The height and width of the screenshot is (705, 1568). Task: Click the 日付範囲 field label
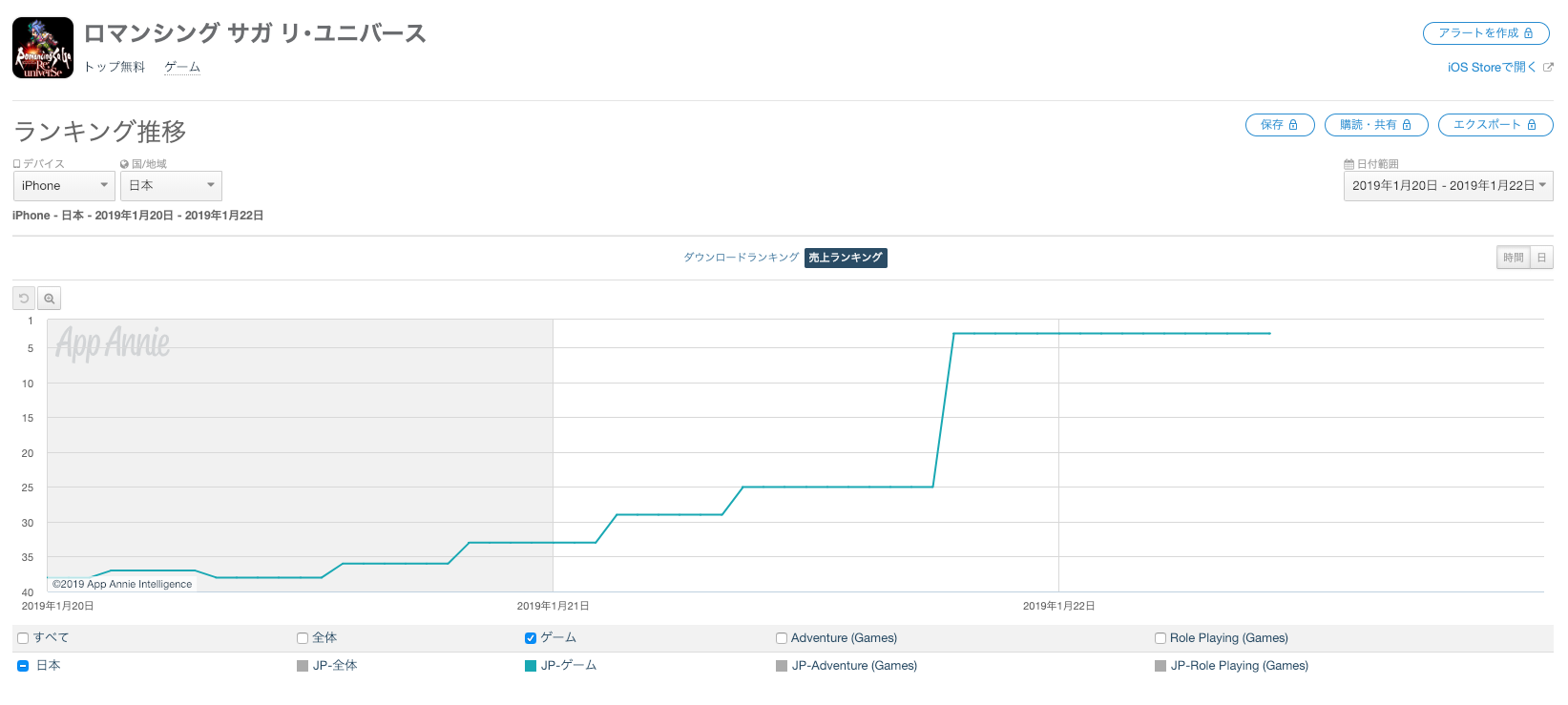click(x=1377, y=164)
